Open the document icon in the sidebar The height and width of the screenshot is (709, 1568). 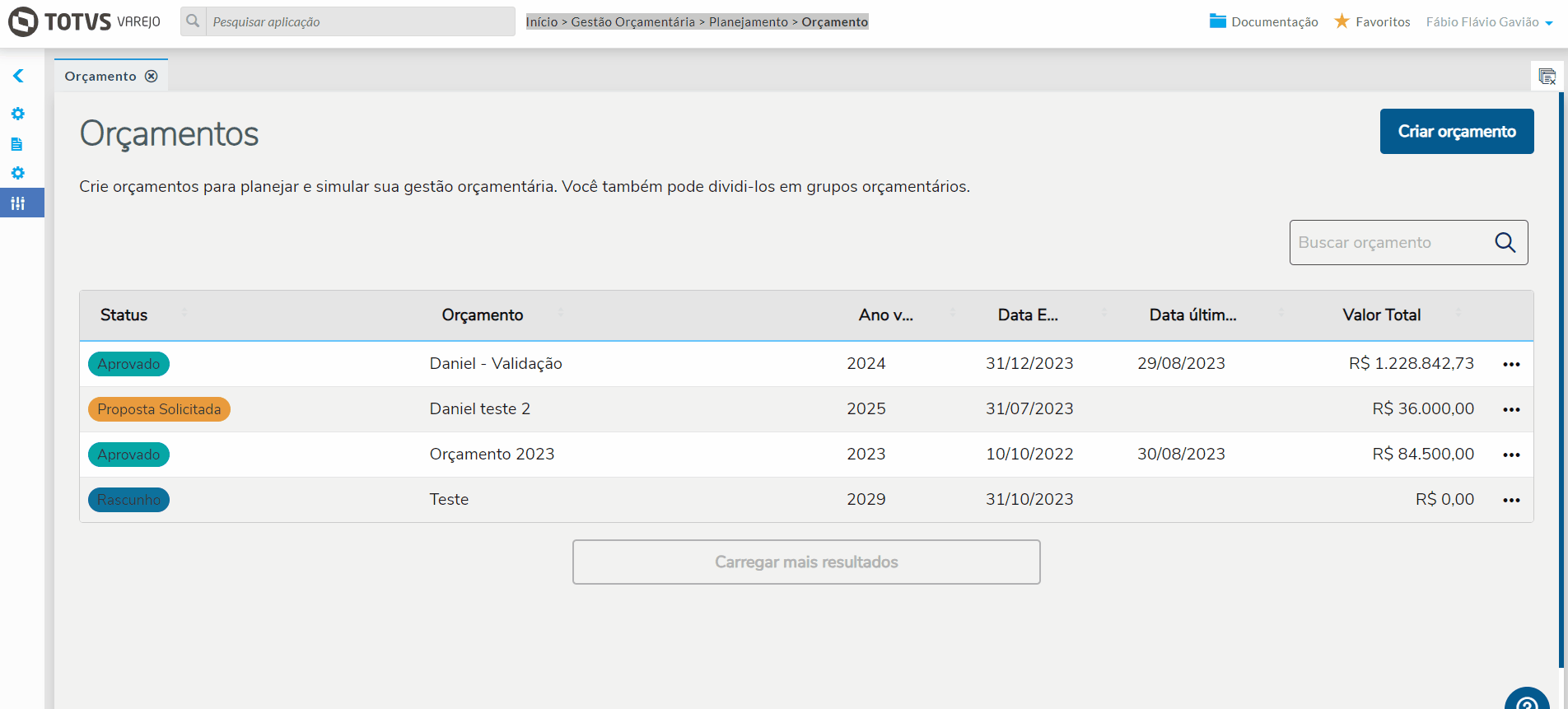(x=17, y=144)
